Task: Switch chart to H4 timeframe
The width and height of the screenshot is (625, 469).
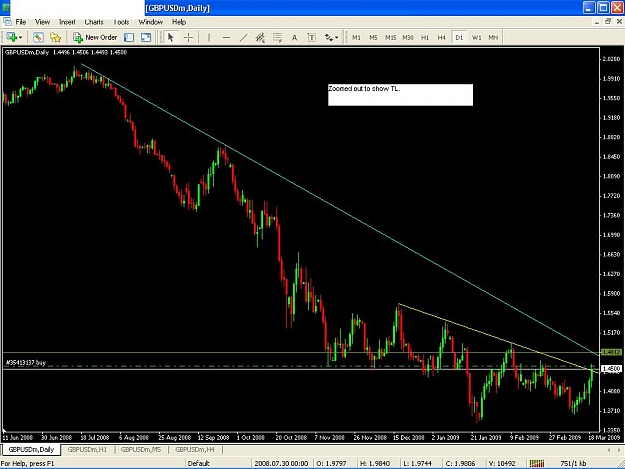Action: pos(442,37)
